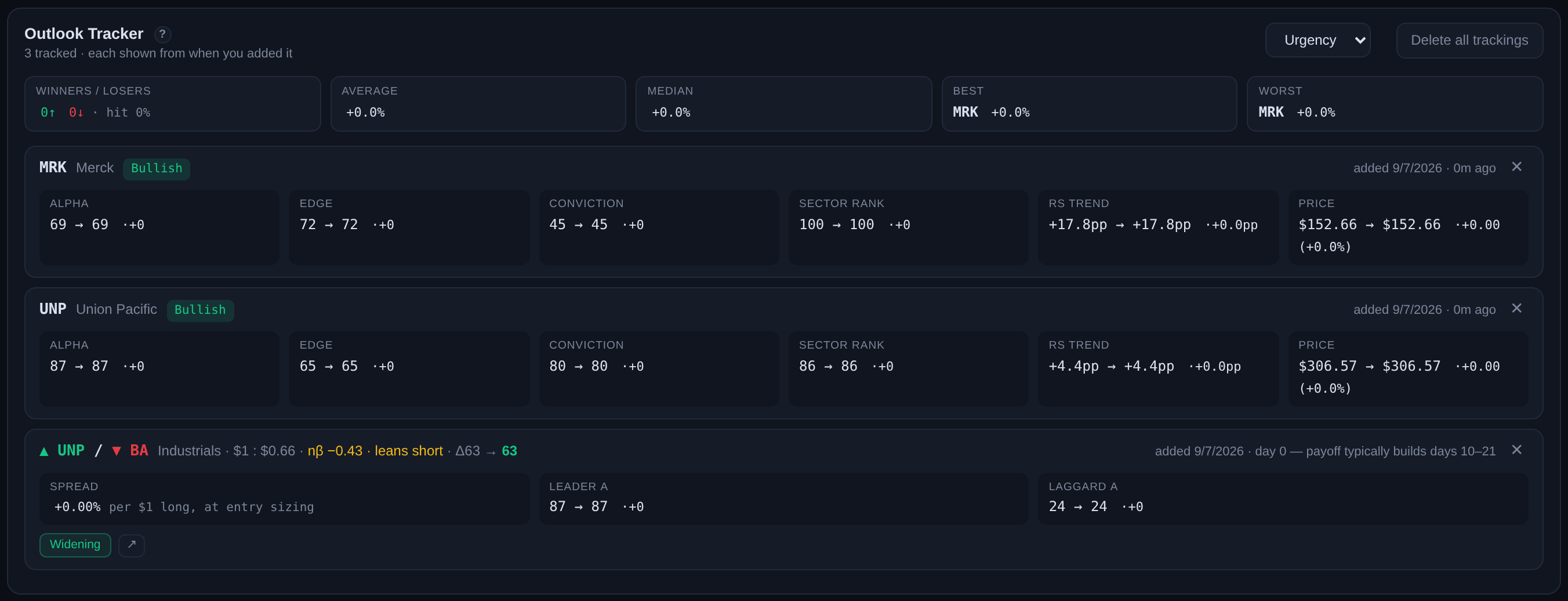Screen dimensions: 1568x601
Task: Remove the MRK Merck tracking with X
Action: click(1516, 167)
